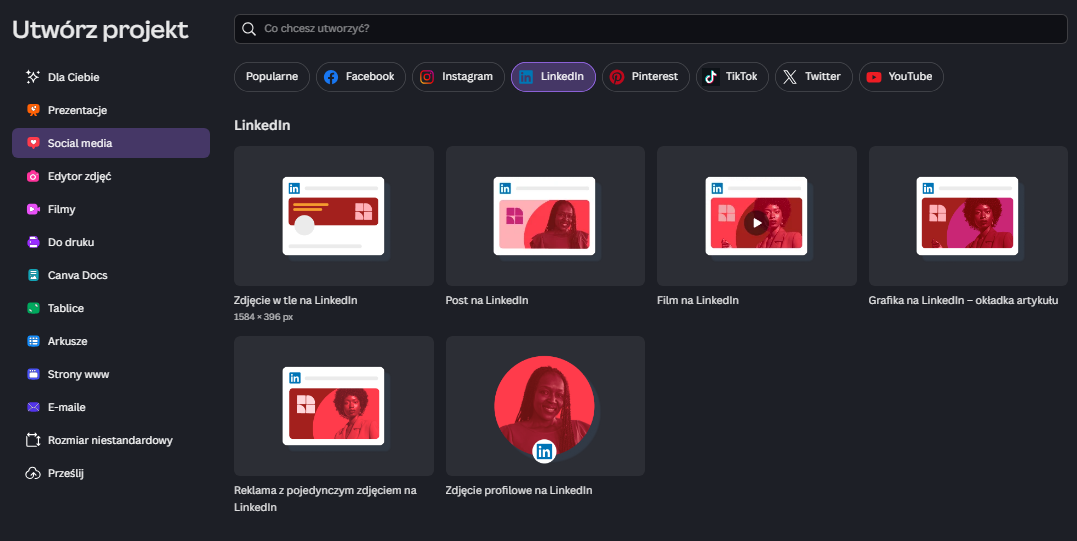The image size is (1077, 541).
Task: Click the Filmy video icon
Action: coord(33,209)
